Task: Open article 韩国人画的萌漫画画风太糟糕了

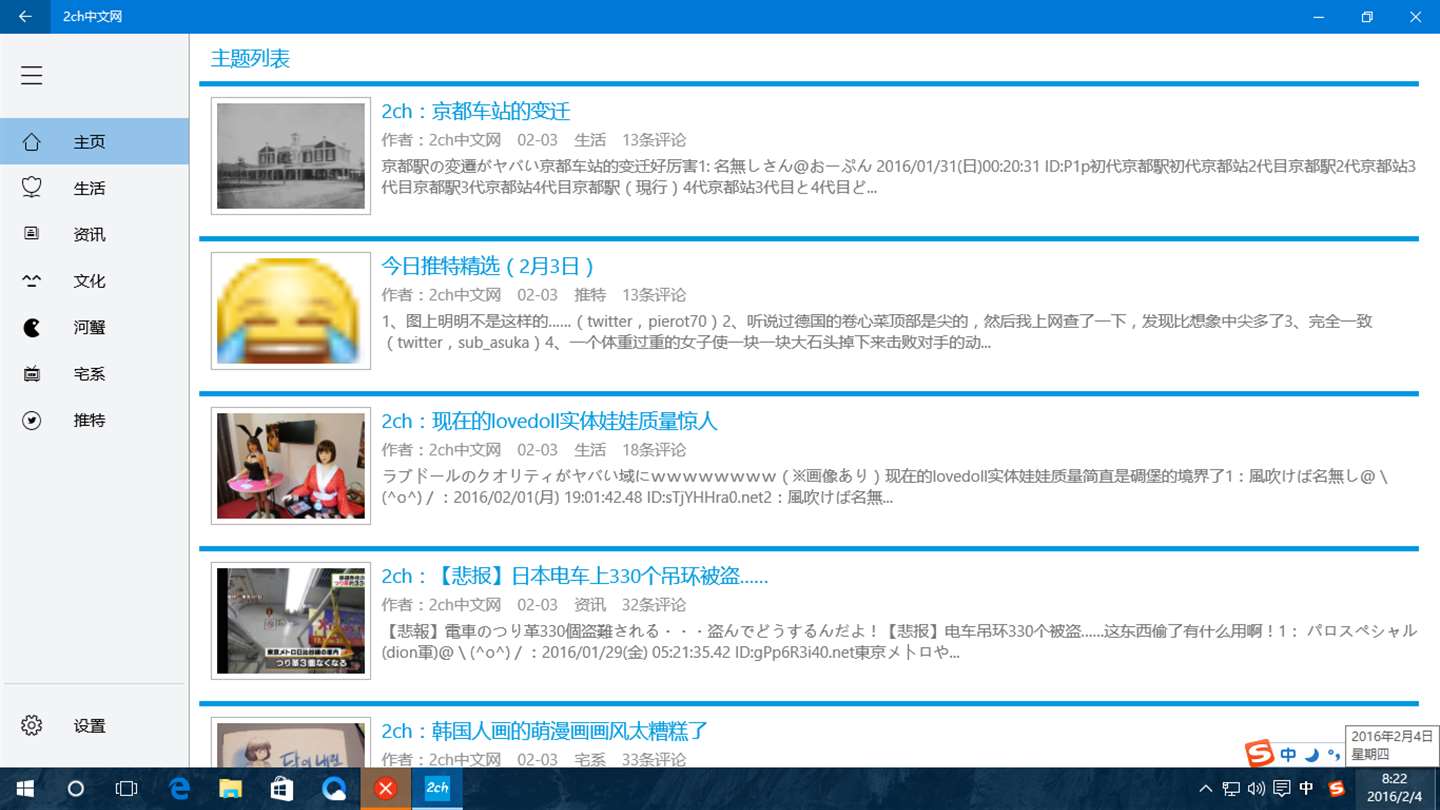Action: pyautogui.click(x=544, y=731)
